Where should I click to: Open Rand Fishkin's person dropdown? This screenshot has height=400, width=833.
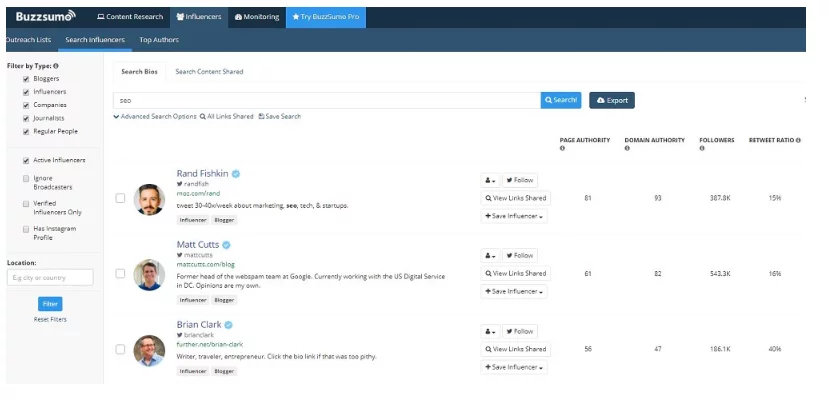490,180
